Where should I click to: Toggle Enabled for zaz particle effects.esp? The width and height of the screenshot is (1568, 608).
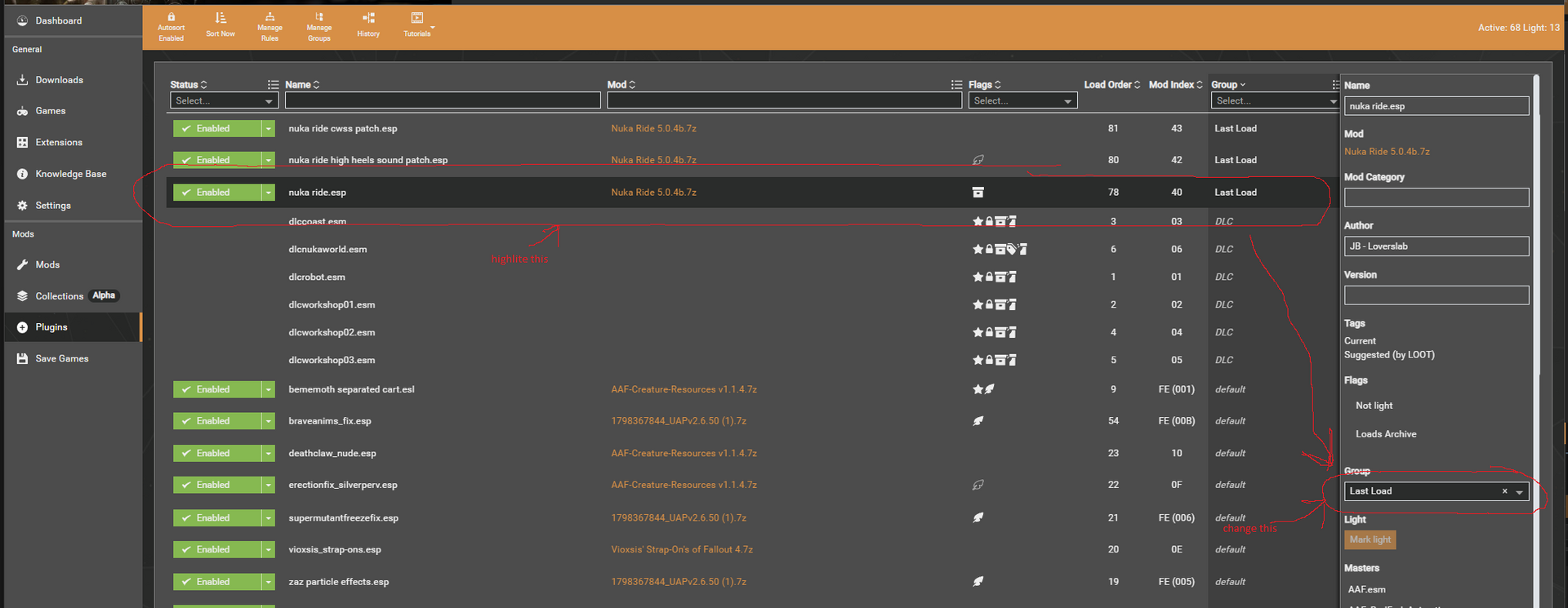[216, 582]
